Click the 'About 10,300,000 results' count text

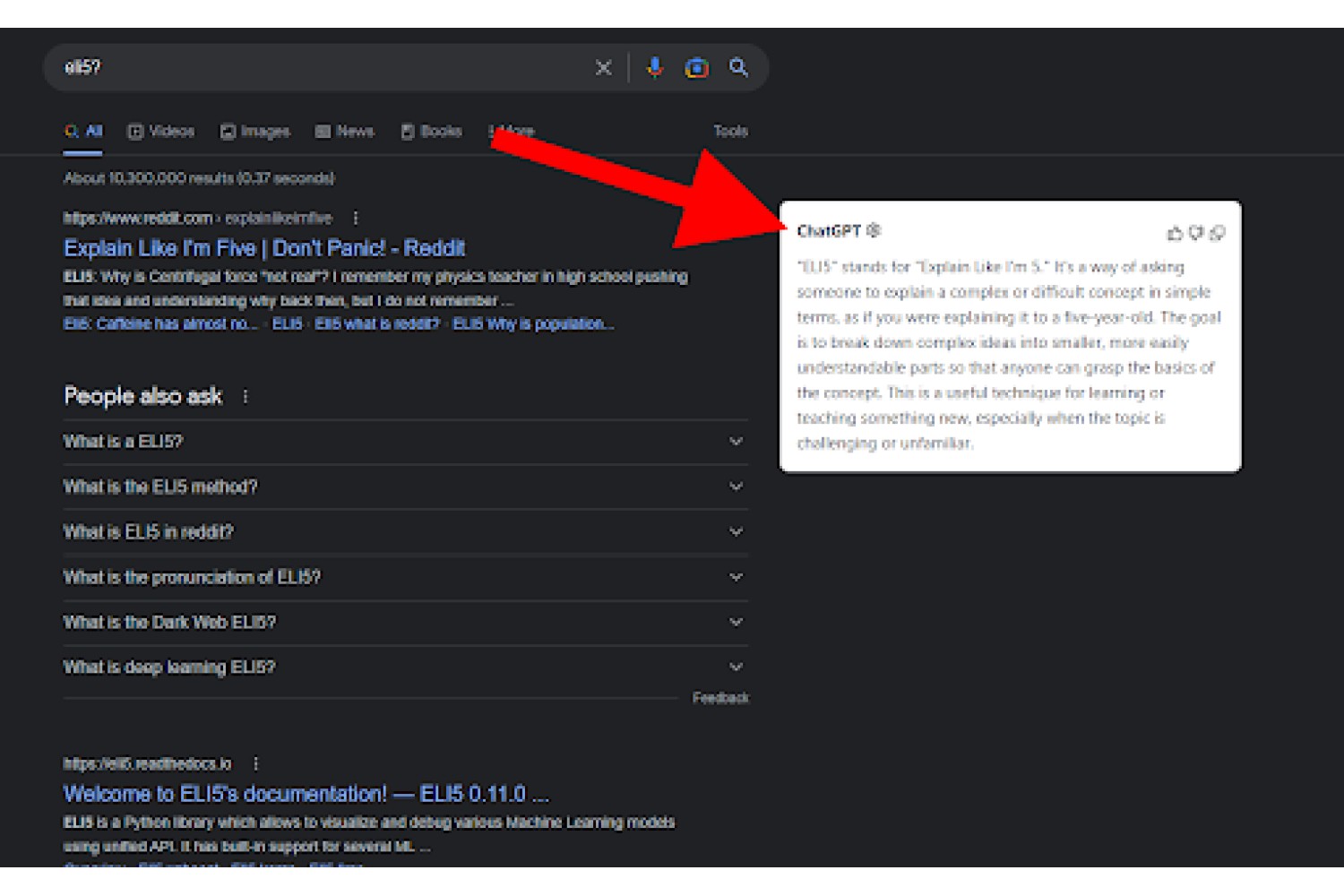[199, 178]
